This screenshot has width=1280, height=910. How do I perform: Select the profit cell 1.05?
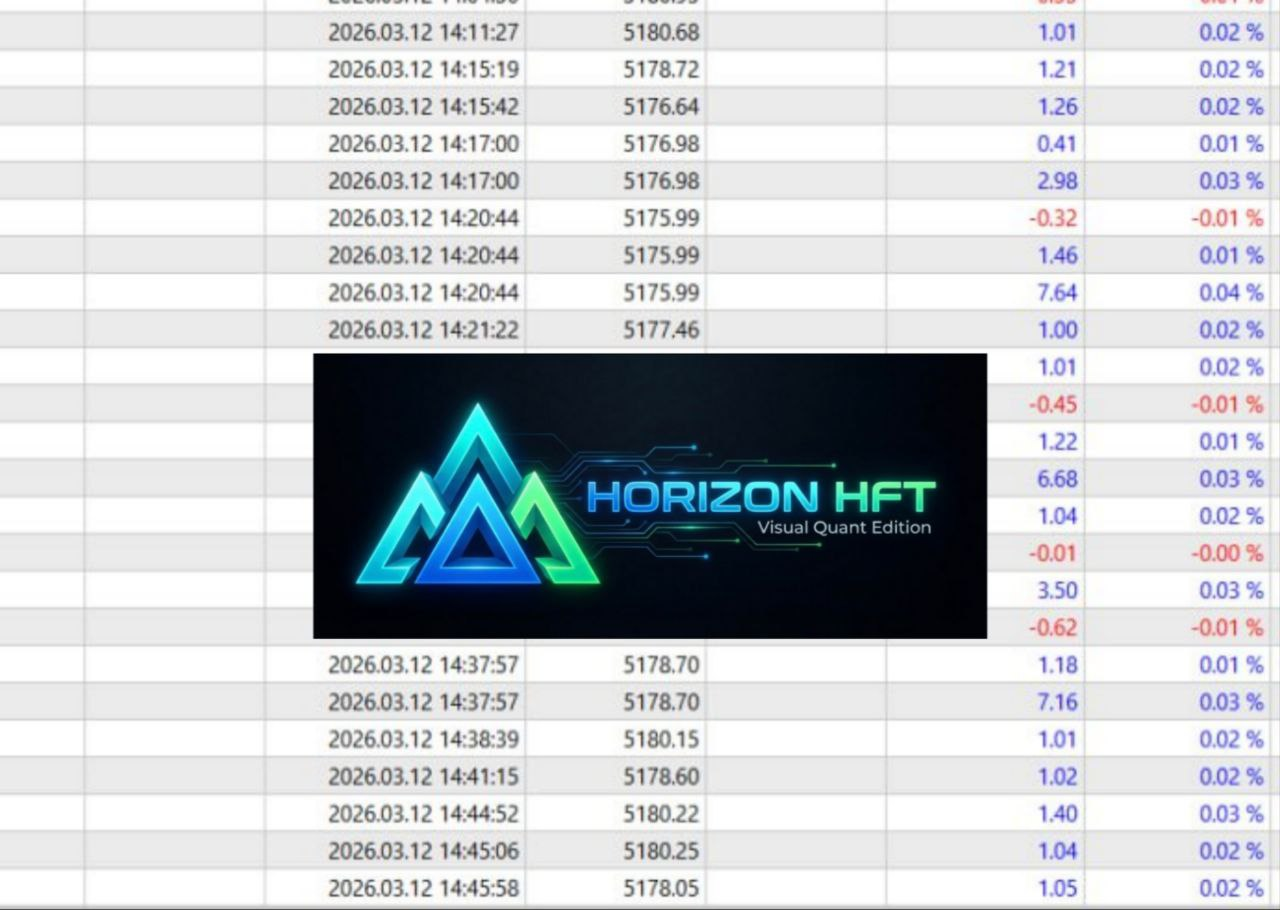[x=1057, y=888]
